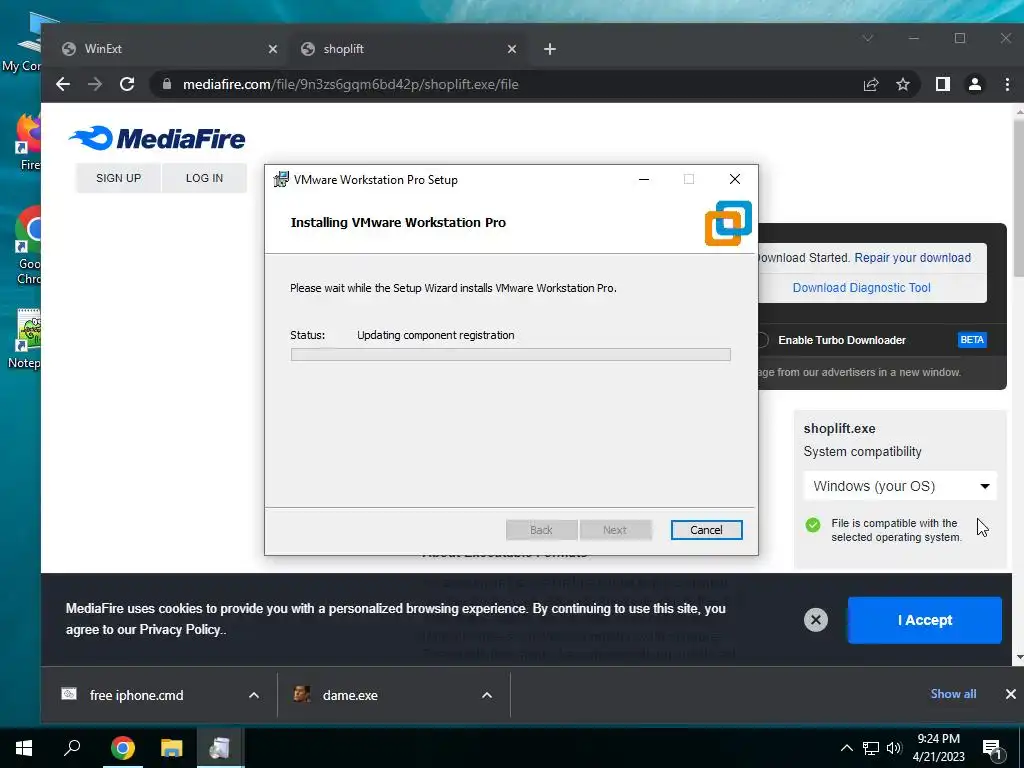Open the Chrome profile avatar
The width and height of the screenshot is (1024, 768).
tap(974, 84)
